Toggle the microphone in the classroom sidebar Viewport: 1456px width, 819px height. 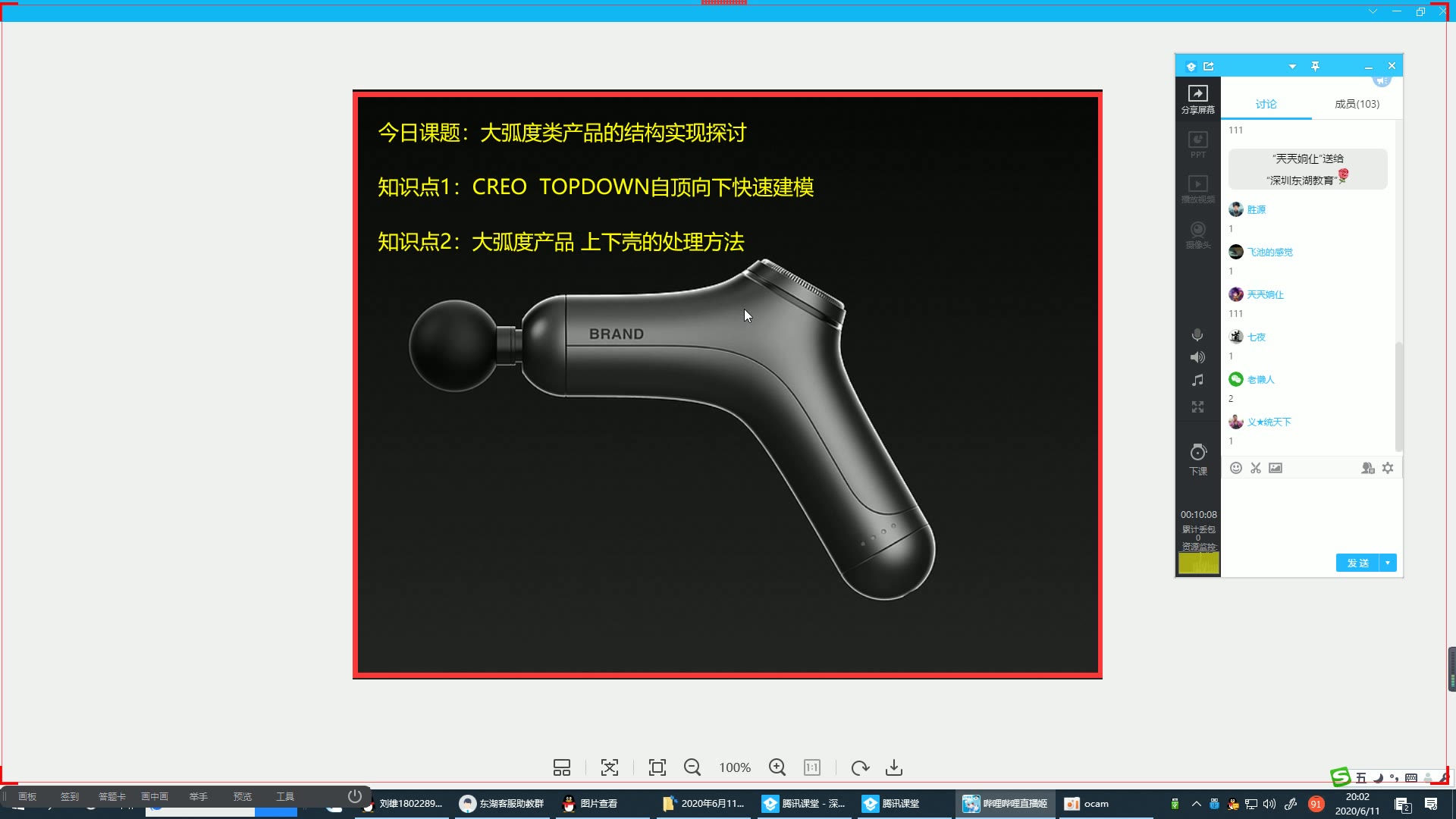[x=1197, y=335]
